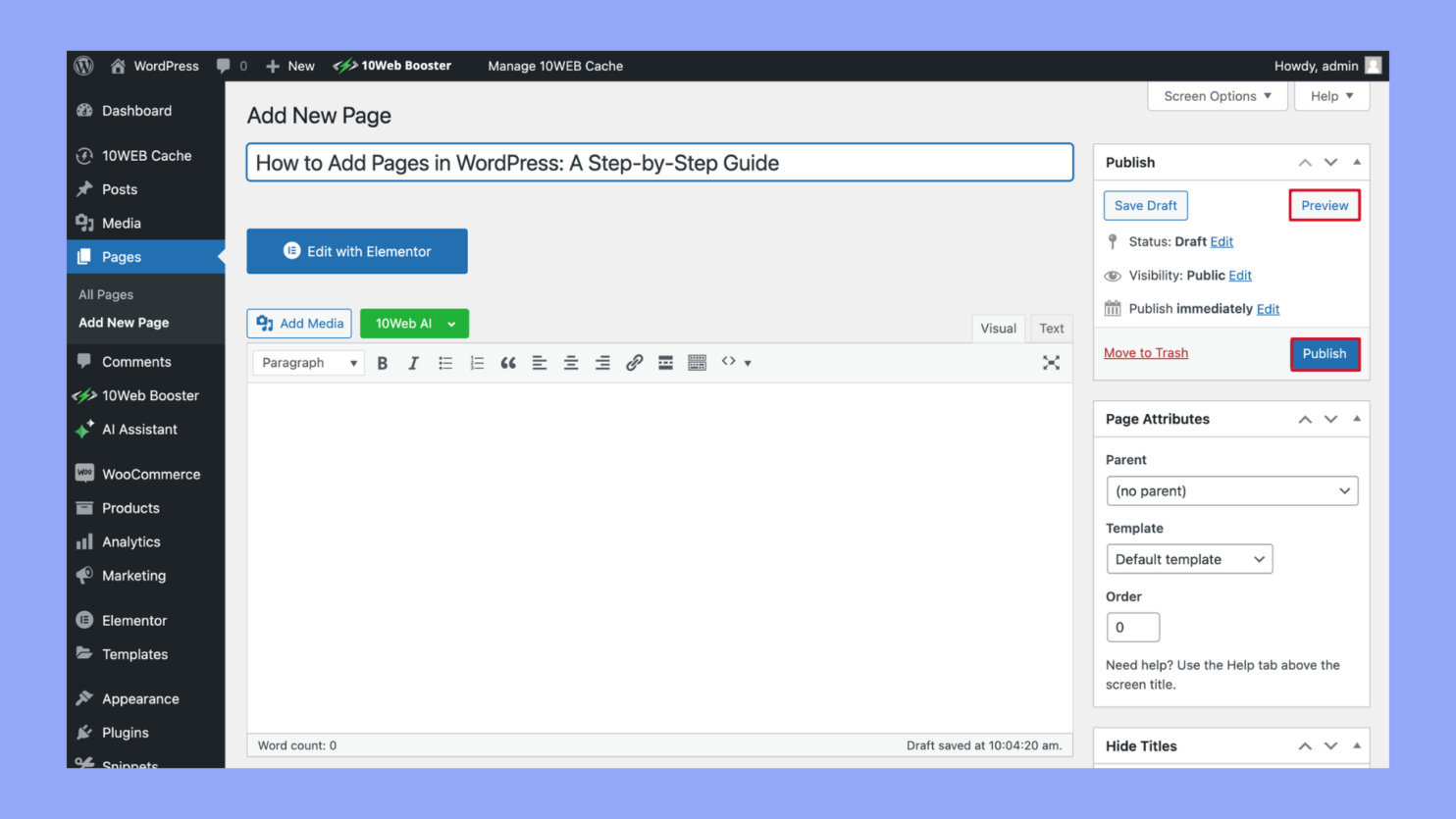Open the Parent page dropdown
This screenshot has width=1456, height=819.
(1231, 490)
